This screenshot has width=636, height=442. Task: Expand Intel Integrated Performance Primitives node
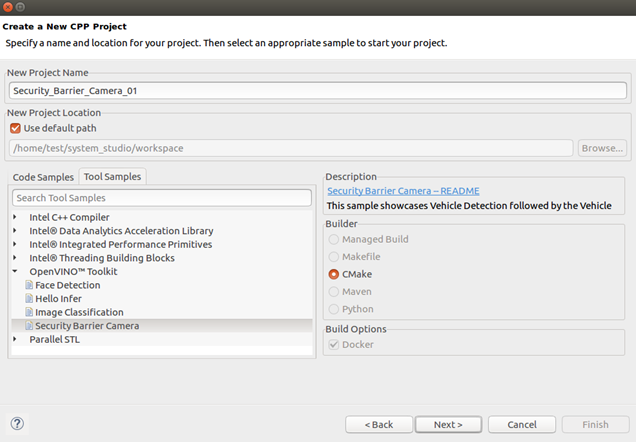point(15,244)
